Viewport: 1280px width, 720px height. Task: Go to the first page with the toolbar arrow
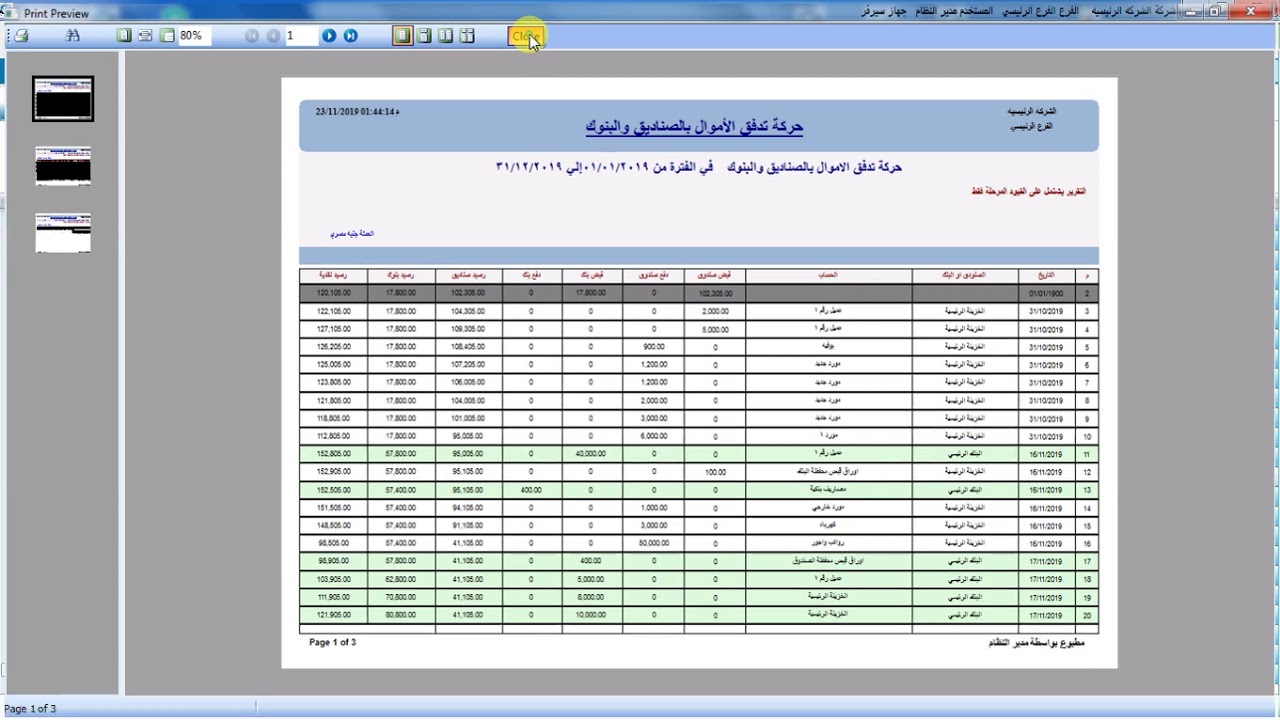pyautogui.click(x=252, y=36)
